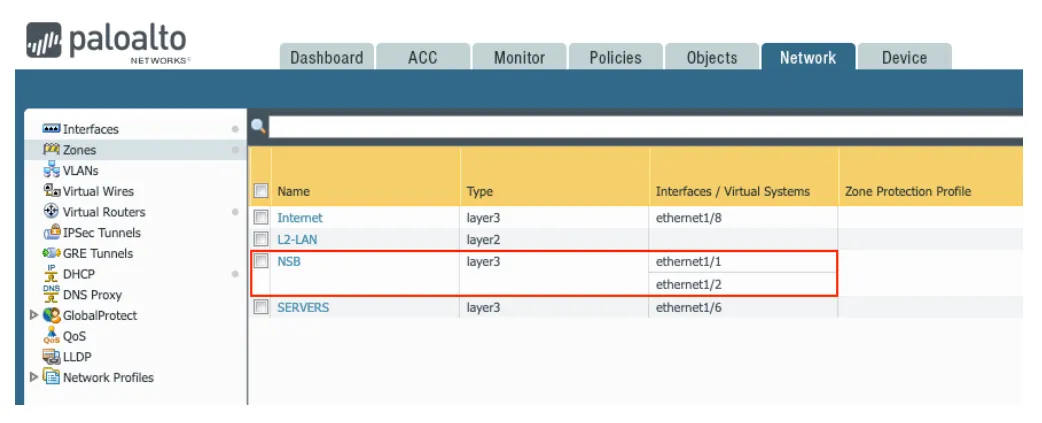Check the SERVERS zone checkbox
The width and height of the screenshot is (1042, 423).
261,307
